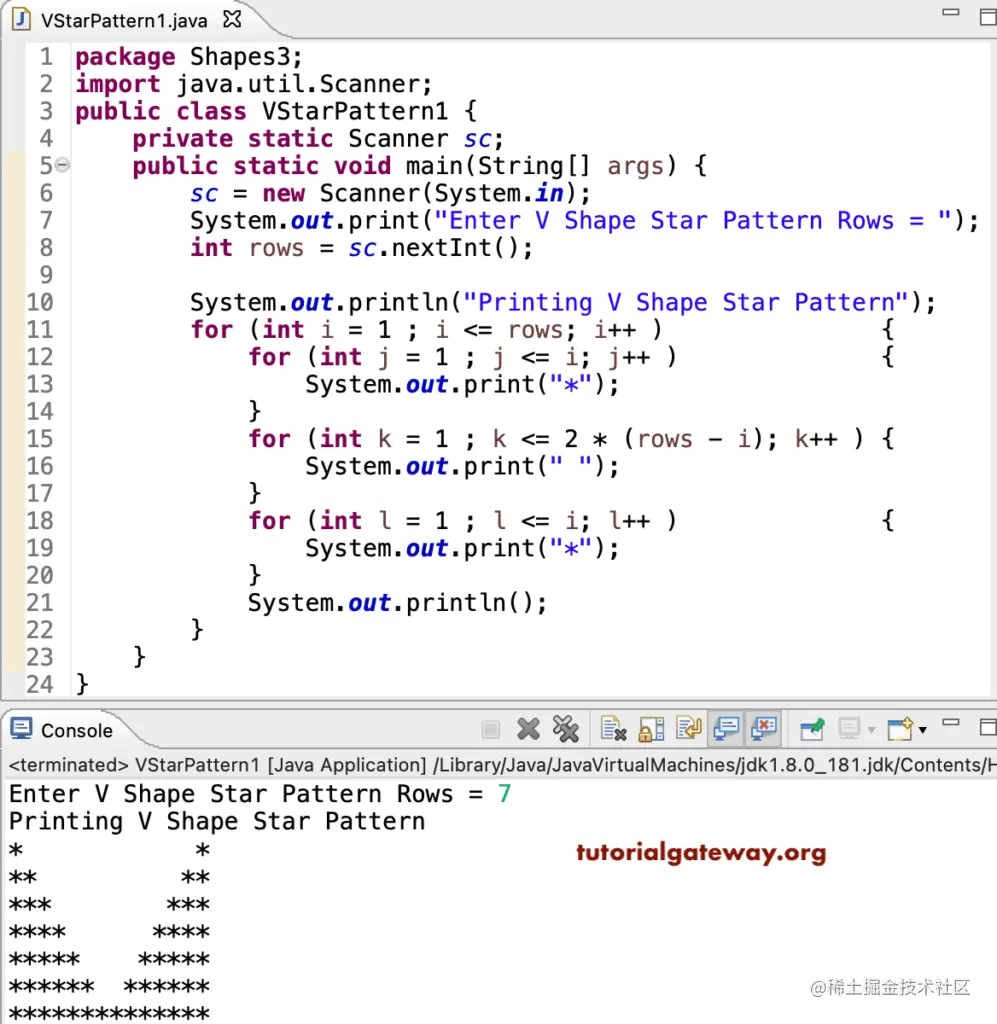Click 'args' parameter on line 5
This screenshot has width=997, height=1024.
coord(635,167)
